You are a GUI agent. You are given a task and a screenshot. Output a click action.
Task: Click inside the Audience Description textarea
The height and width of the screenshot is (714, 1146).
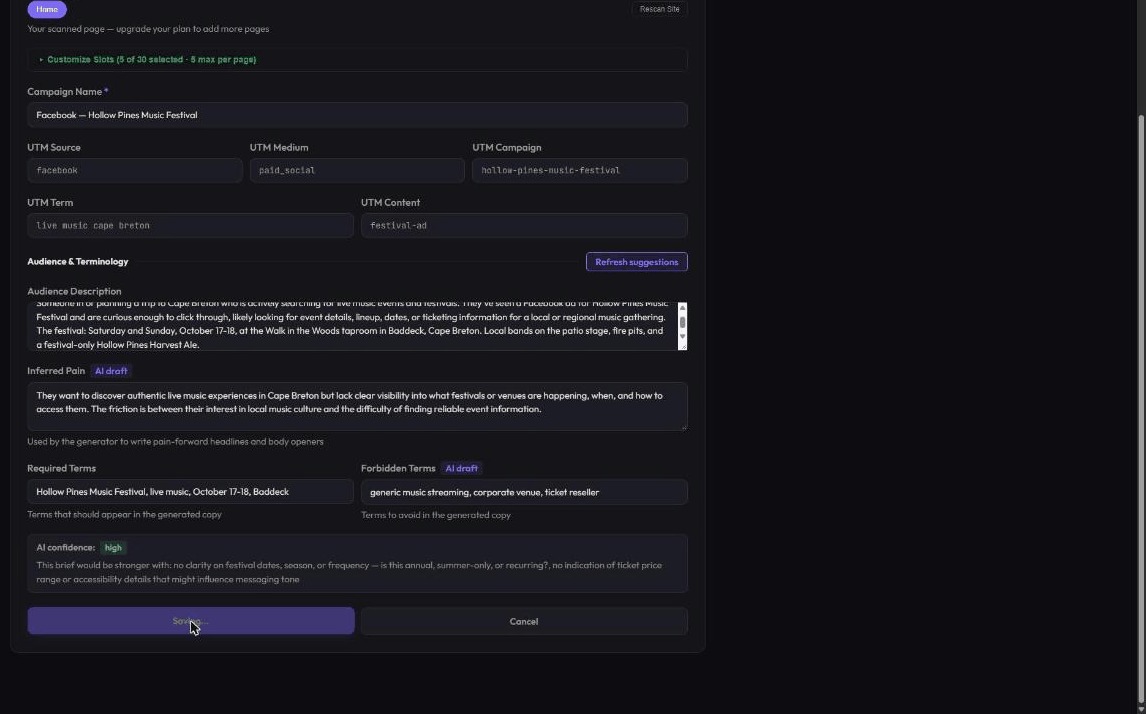coord(352,327)
